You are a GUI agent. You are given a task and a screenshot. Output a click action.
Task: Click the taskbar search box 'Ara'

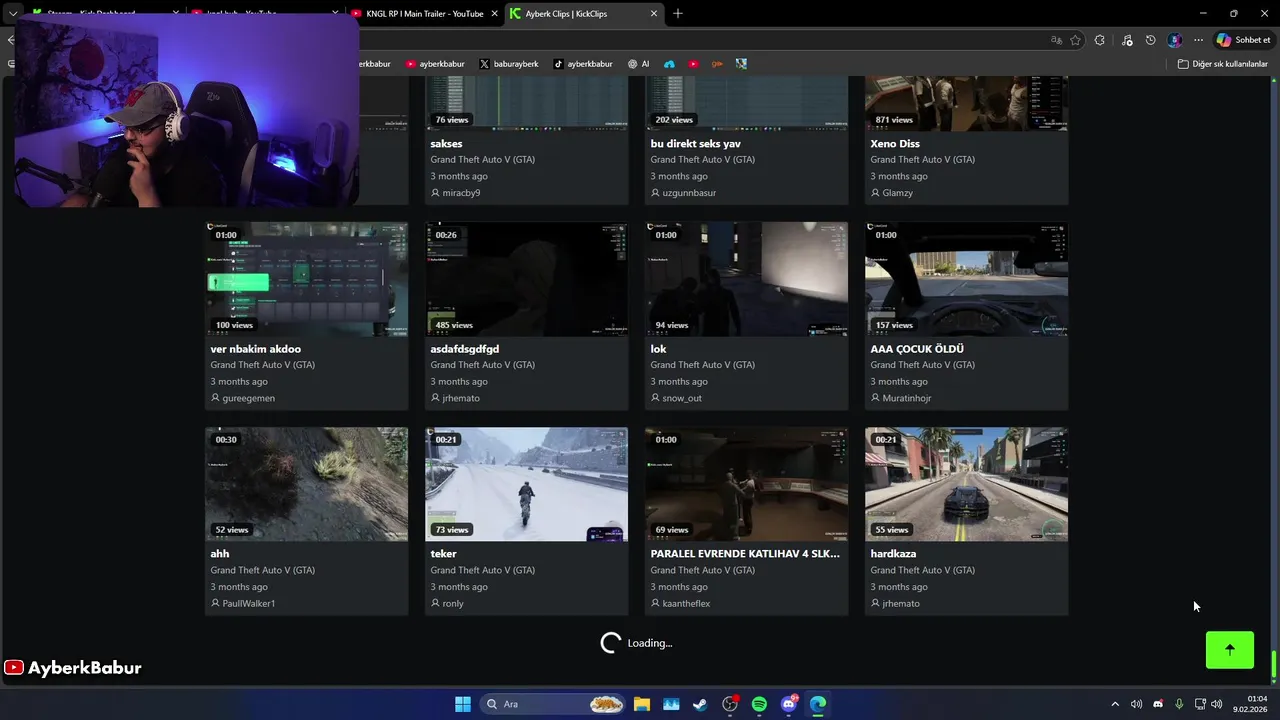pos(555,704)
